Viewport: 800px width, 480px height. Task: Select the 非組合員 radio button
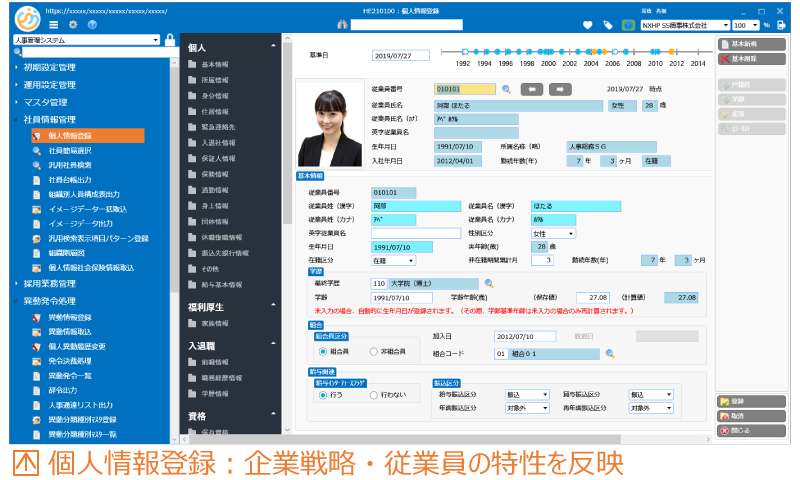click(x=375, y=353)
